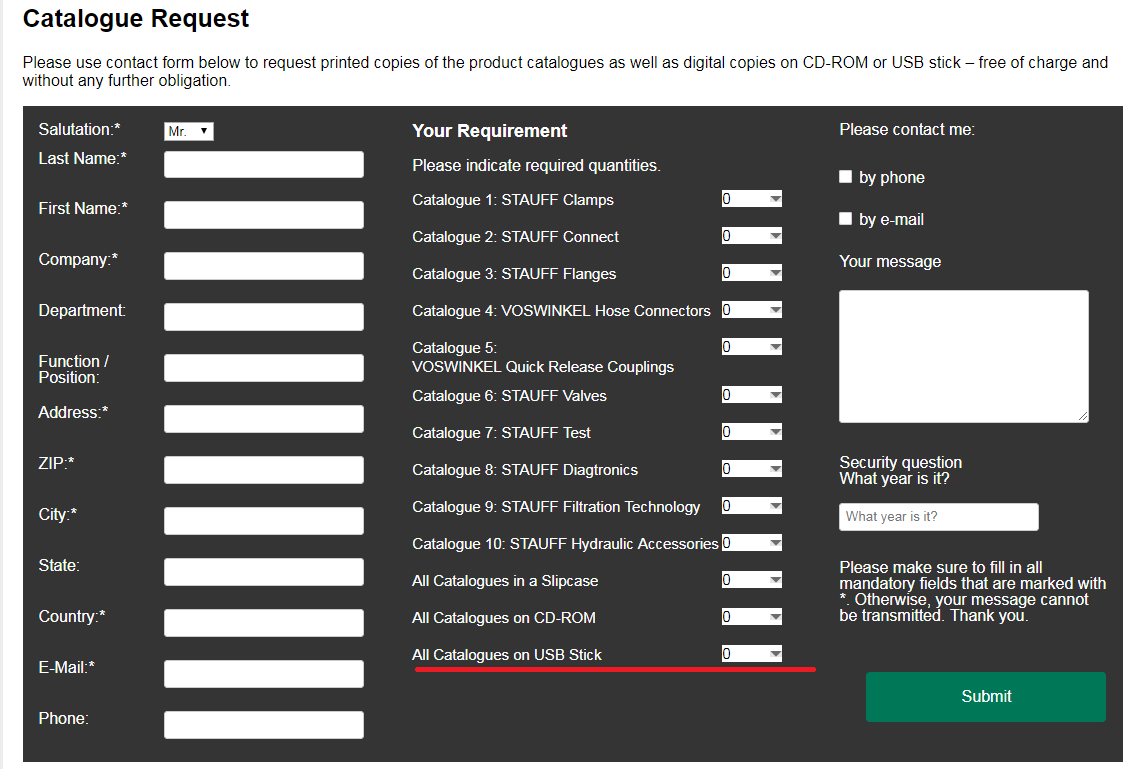
Task: Click the 'Catalogue Request' page title
Action: 136,19
